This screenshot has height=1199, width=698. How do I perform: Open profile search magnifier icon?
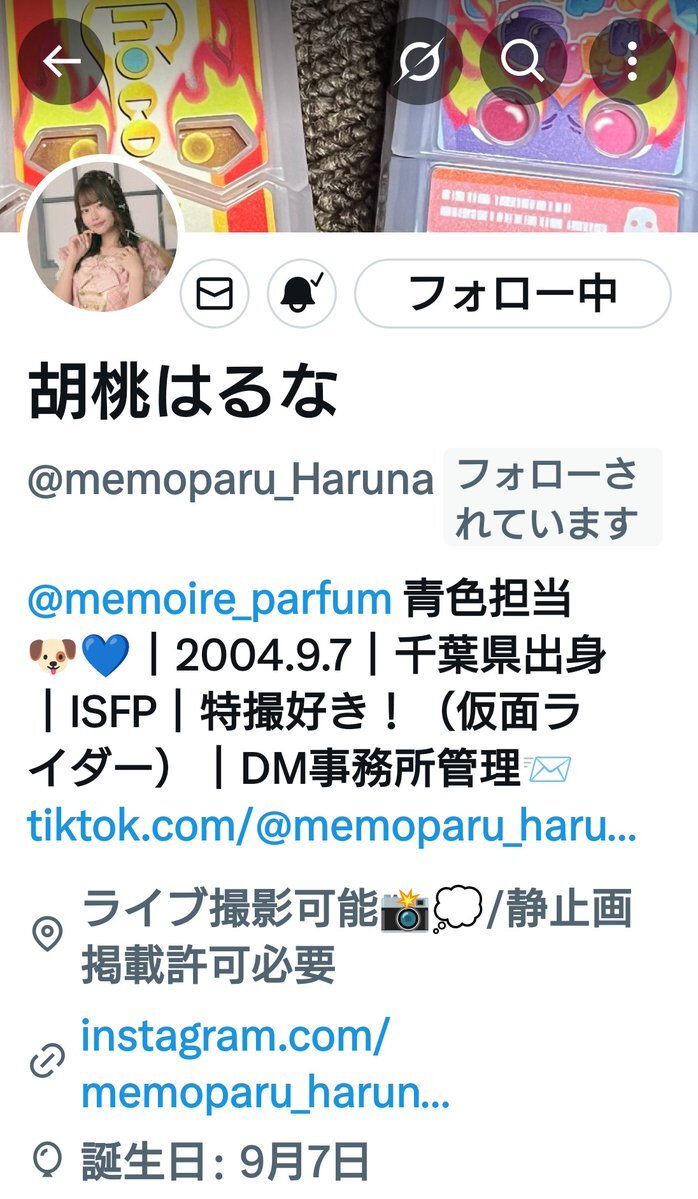(523, 60)
